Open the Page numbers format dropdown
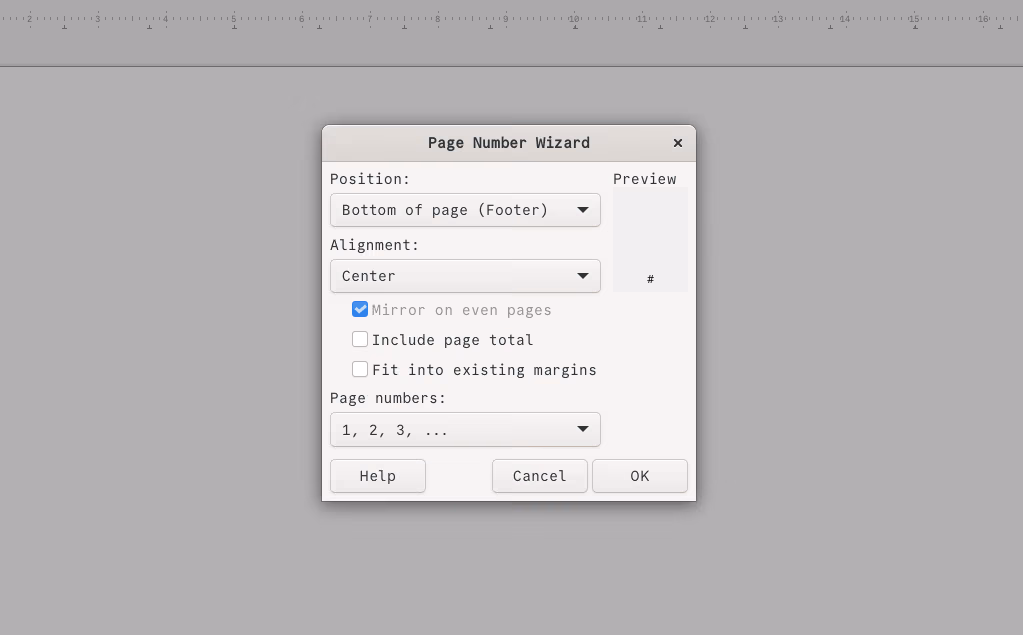1023x635 pixels. click(x=465, y=429)
